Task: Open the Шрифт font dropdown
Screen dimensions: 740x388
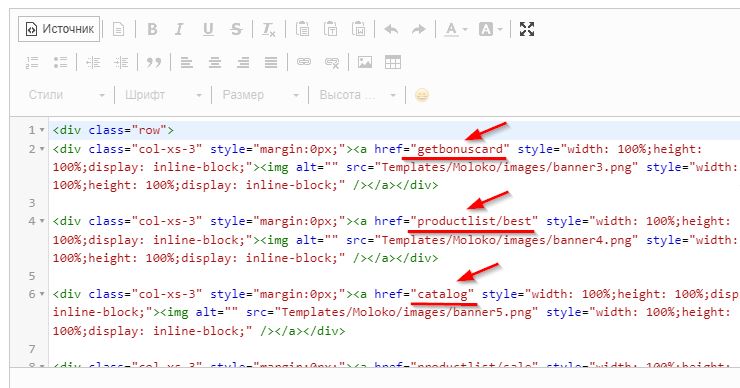Action: point(163,95)
